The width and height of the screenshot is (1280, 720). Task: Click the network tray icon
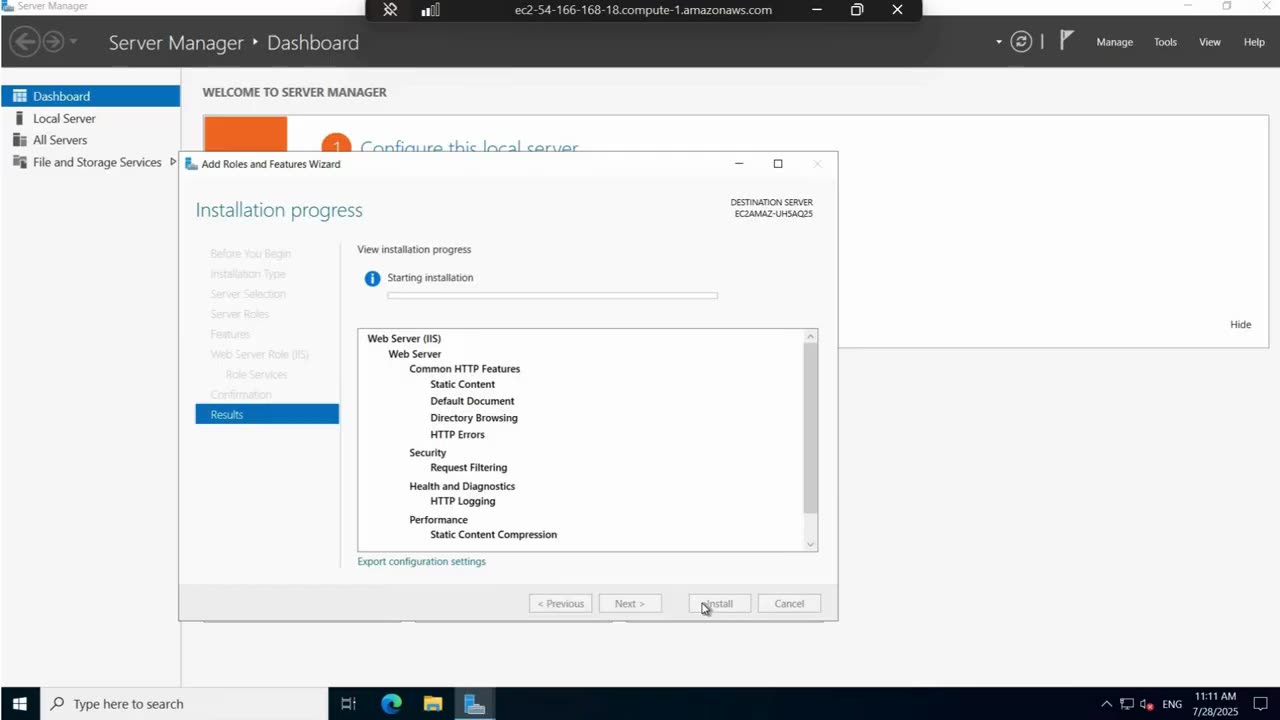[x=1127, y=704]
